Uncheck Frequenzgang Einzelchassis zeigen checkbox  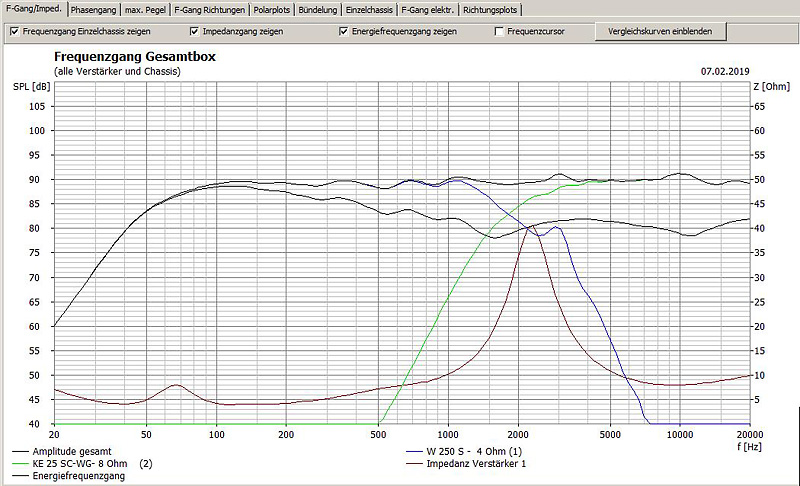click(x=14, y=32)
